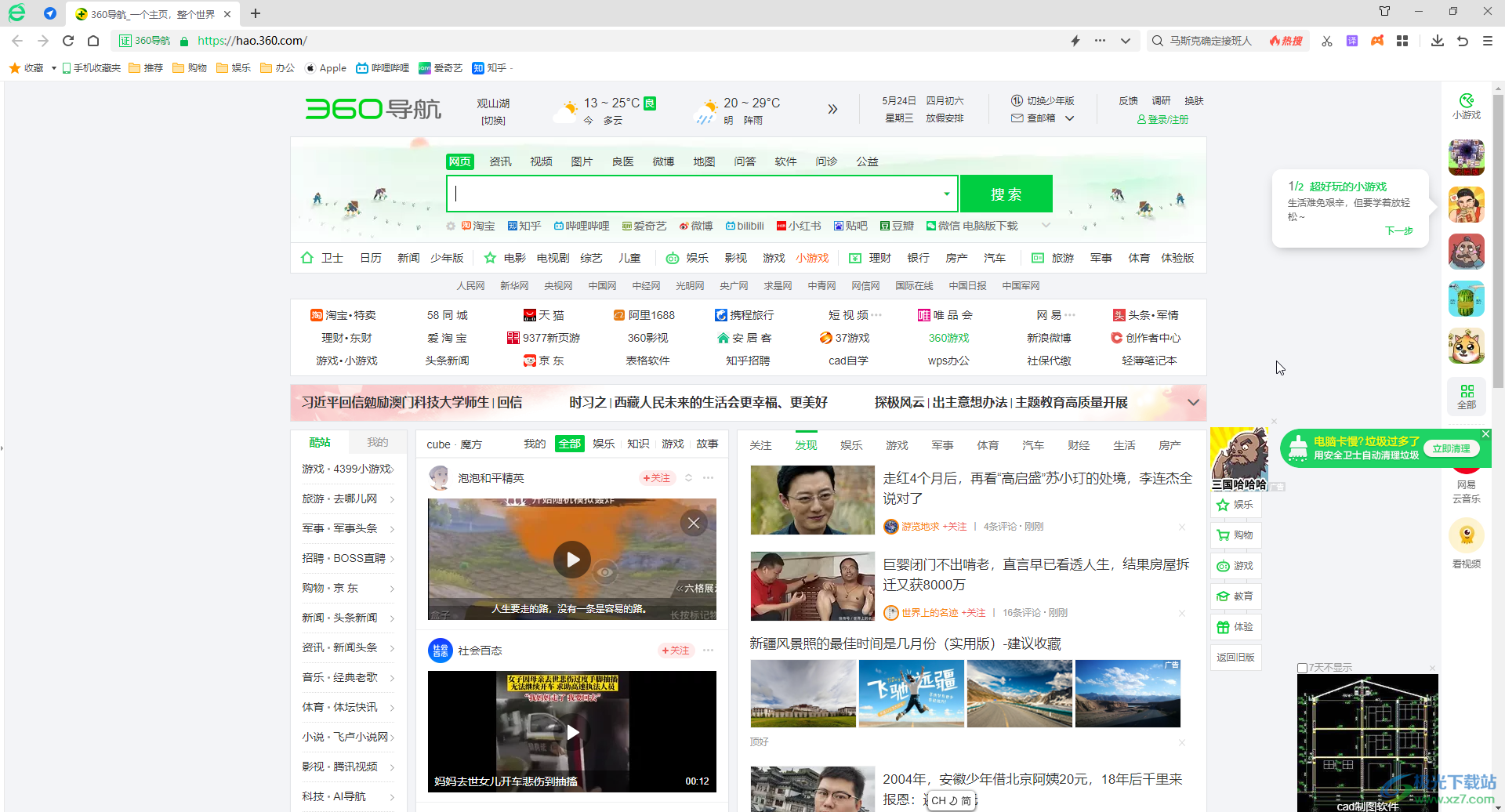This screenshot has height=812, width=1505.
Task: Click the favorites star icon in bookmarks bar
Action: 15,68
